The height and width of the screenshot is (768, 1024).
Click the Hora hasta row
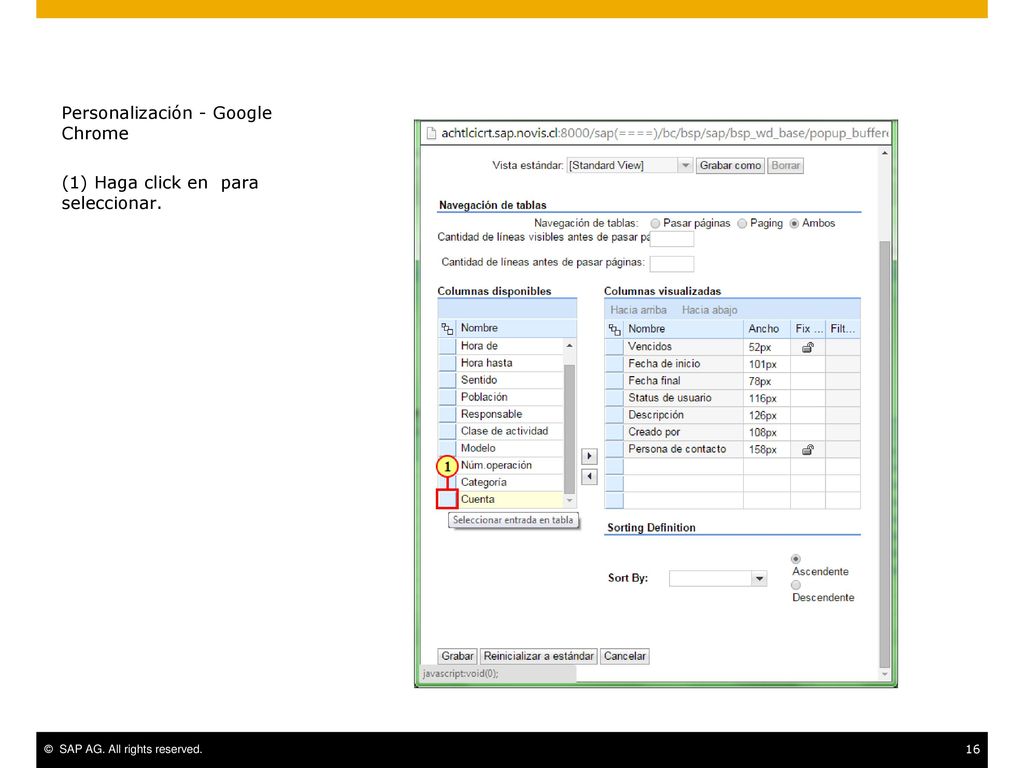(x=501, y=363)
